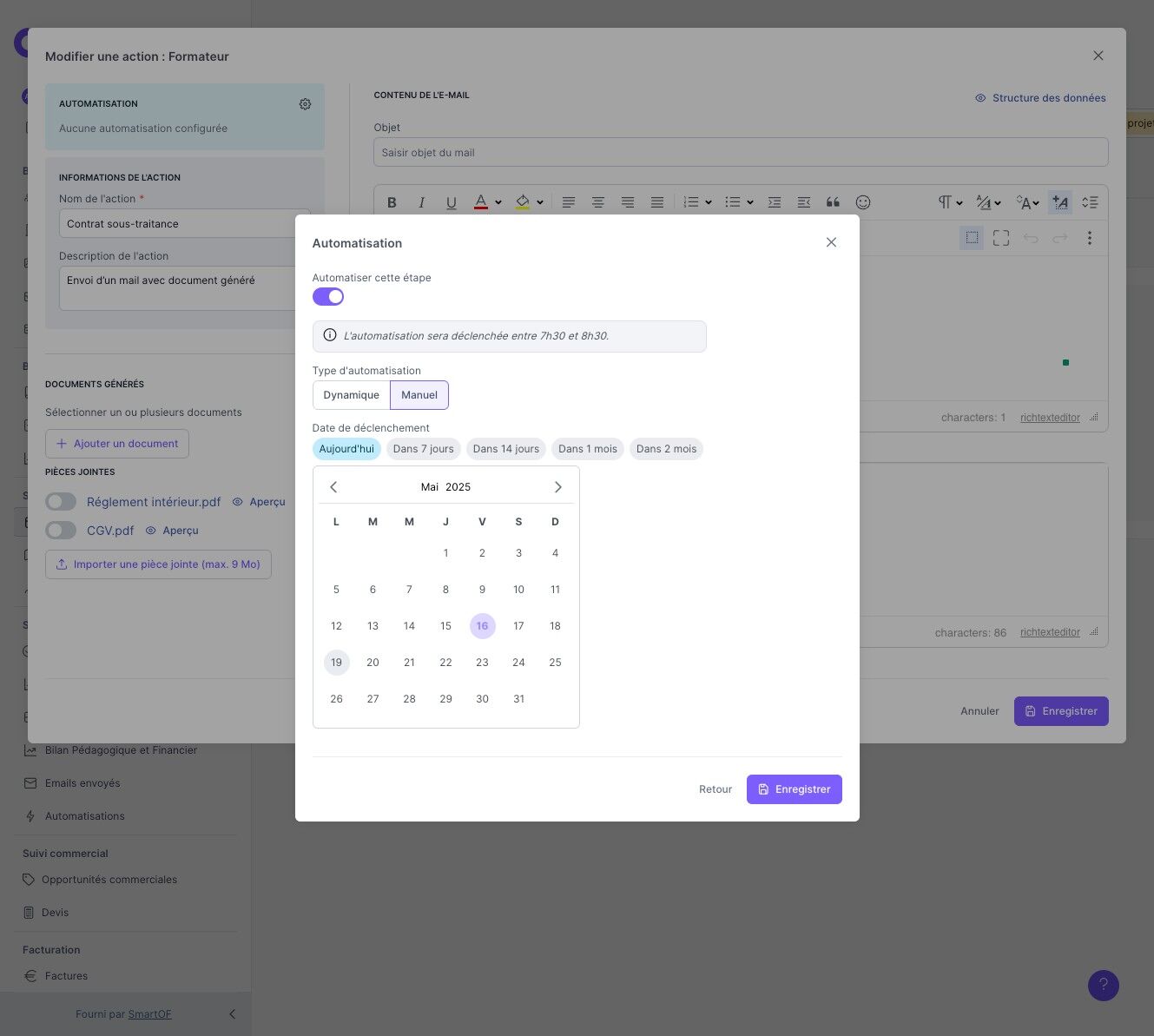The width and height of the screenshot is (1154, 1036).
Task: Click the Objet mail subject field
Action: click(741, 152)
